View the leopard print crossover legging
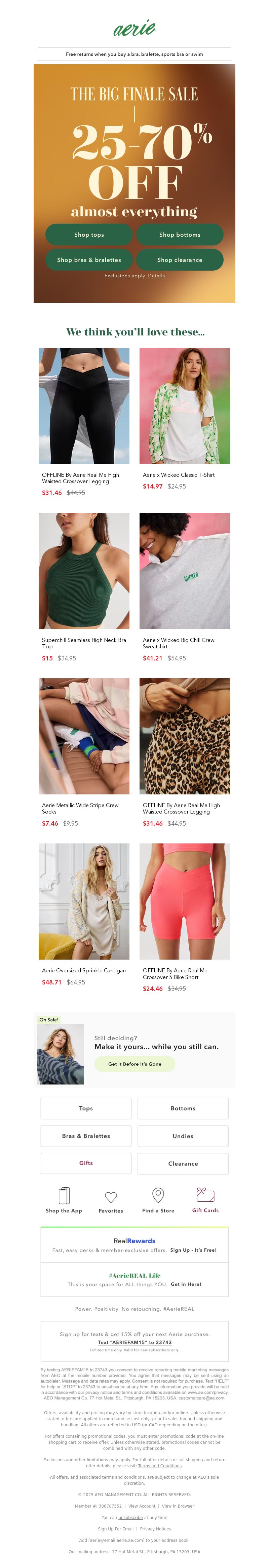Viewport: 269px width, 1568px height. point(185,736)
